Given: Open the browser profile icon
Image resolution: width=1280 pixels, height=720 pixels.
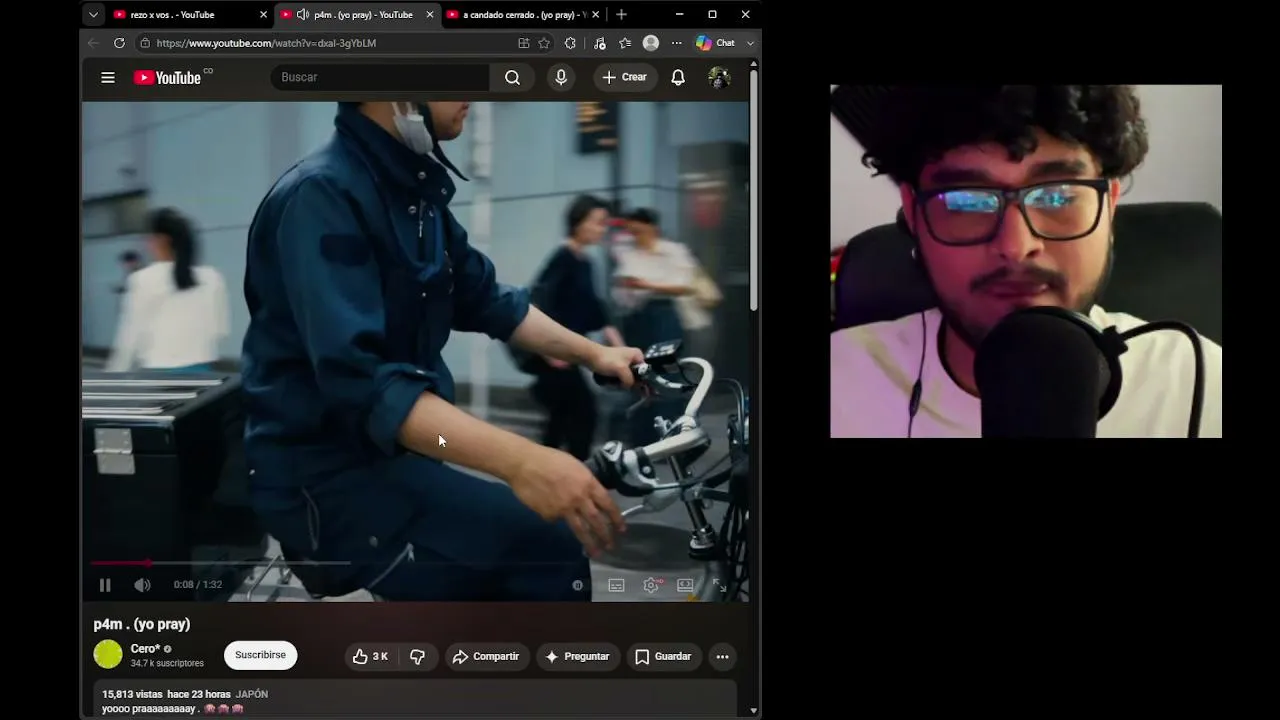Looking at the screenshot, I should coord(651,43).
